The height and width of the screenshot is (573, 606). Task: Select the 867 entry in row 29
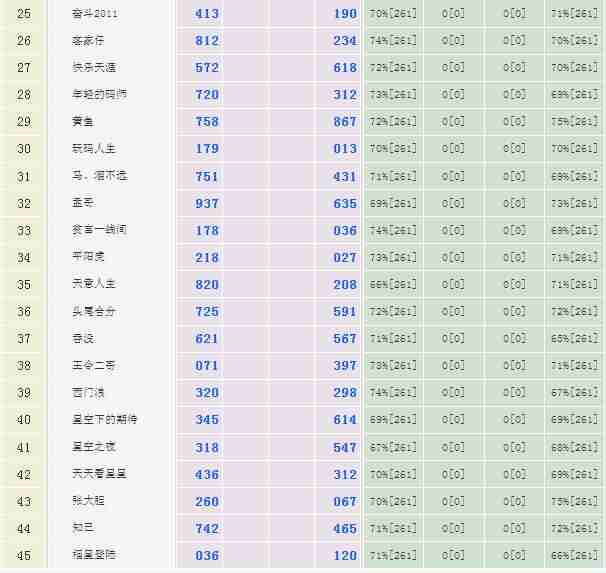click(x=345, y=122)
